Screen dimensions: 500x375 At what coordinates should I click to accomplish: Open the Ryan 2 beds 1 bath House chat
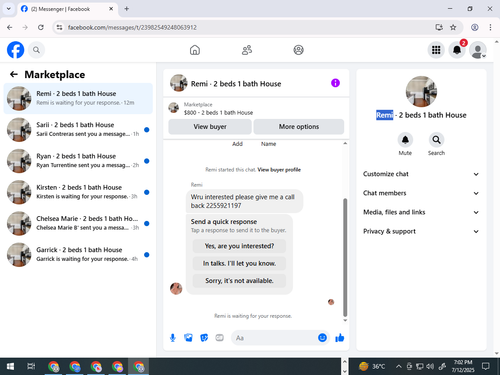click(78, 161)
